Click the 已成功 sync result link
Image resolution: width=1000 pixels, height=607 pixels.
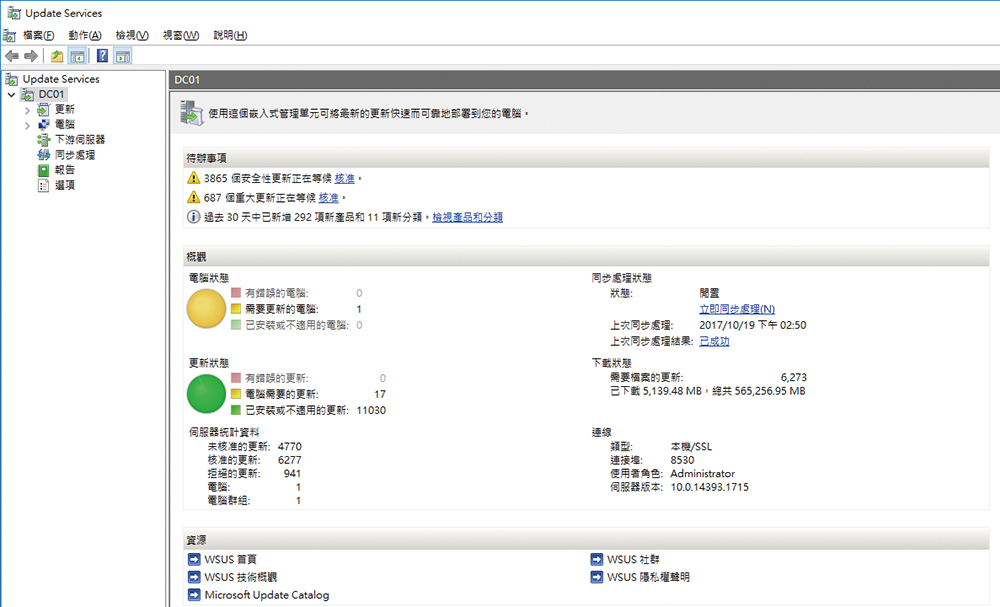tap(714, 341)
